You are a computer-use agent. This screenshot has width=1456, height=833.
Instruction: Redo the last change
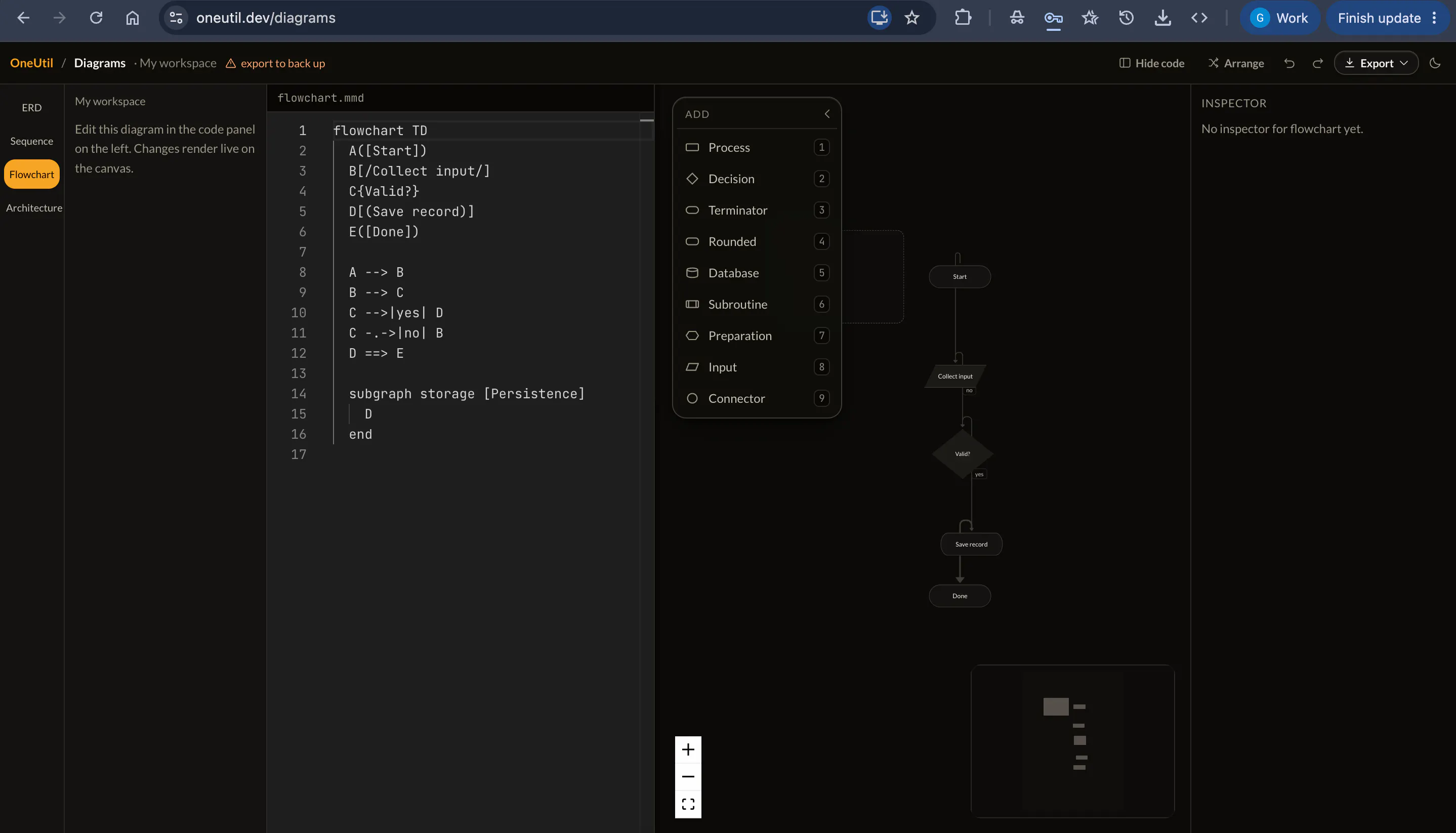tap(1317, 63)
